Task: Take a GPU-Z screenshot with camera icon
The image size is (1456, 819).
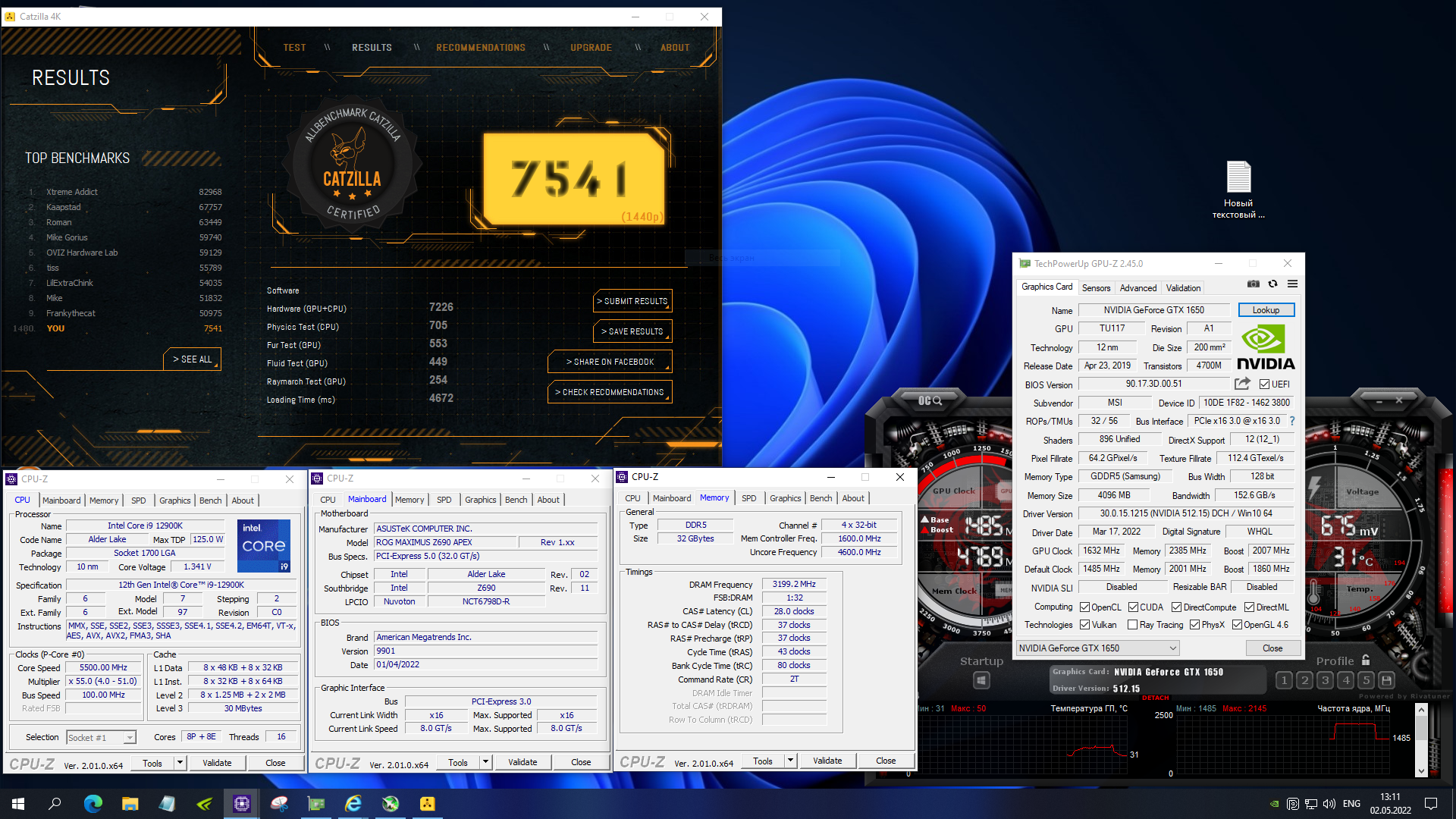Action: pos(1254,284)
